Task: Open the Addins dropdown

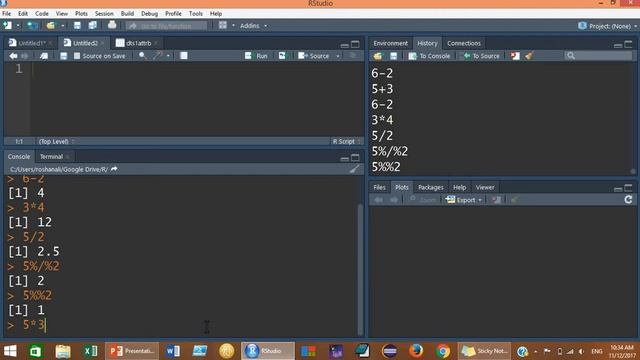Action: 253,26
